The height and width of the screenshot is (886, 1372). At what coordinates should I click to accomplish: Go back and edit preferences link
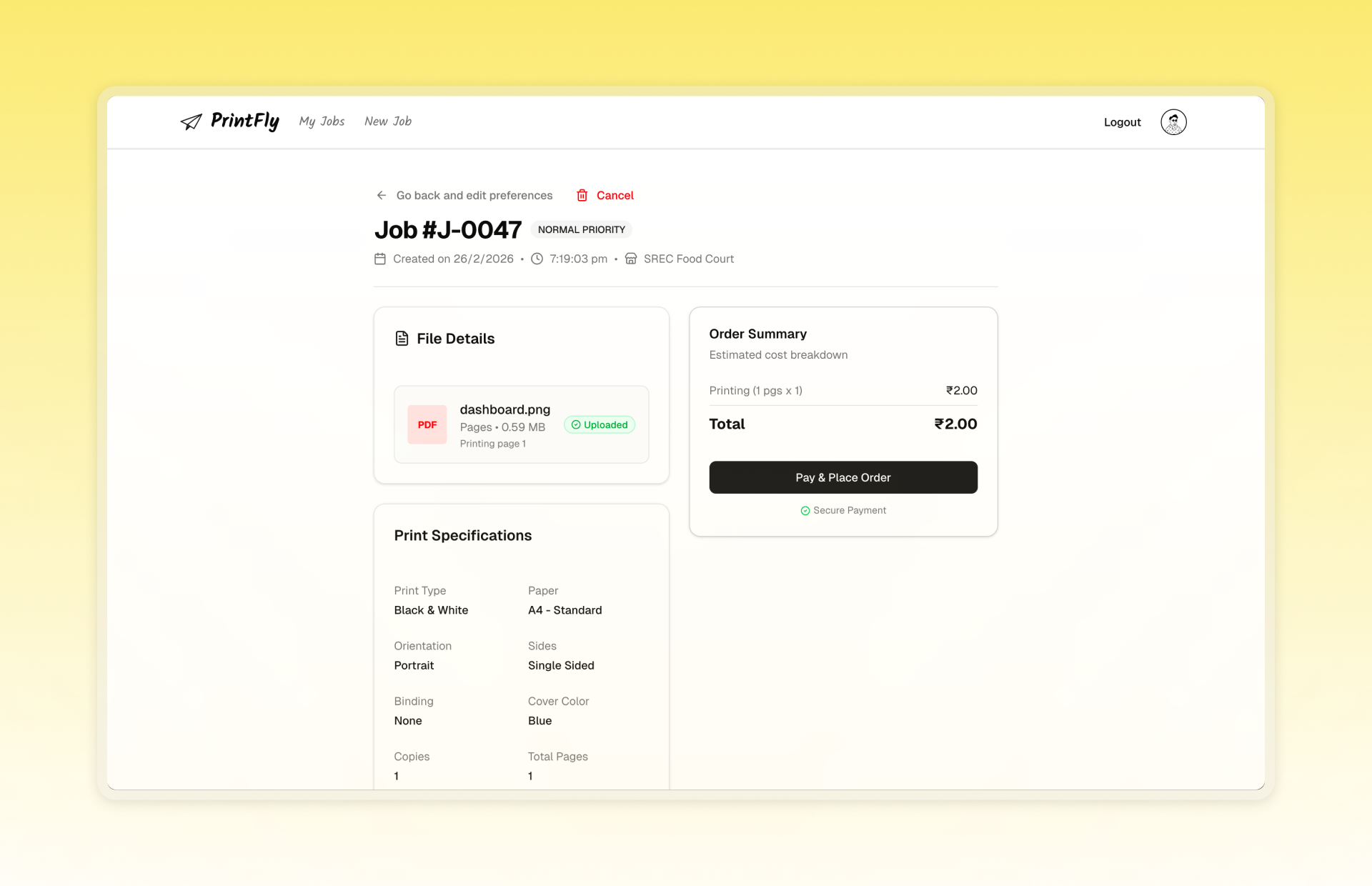pyautogui.click(x=474, y=195)
